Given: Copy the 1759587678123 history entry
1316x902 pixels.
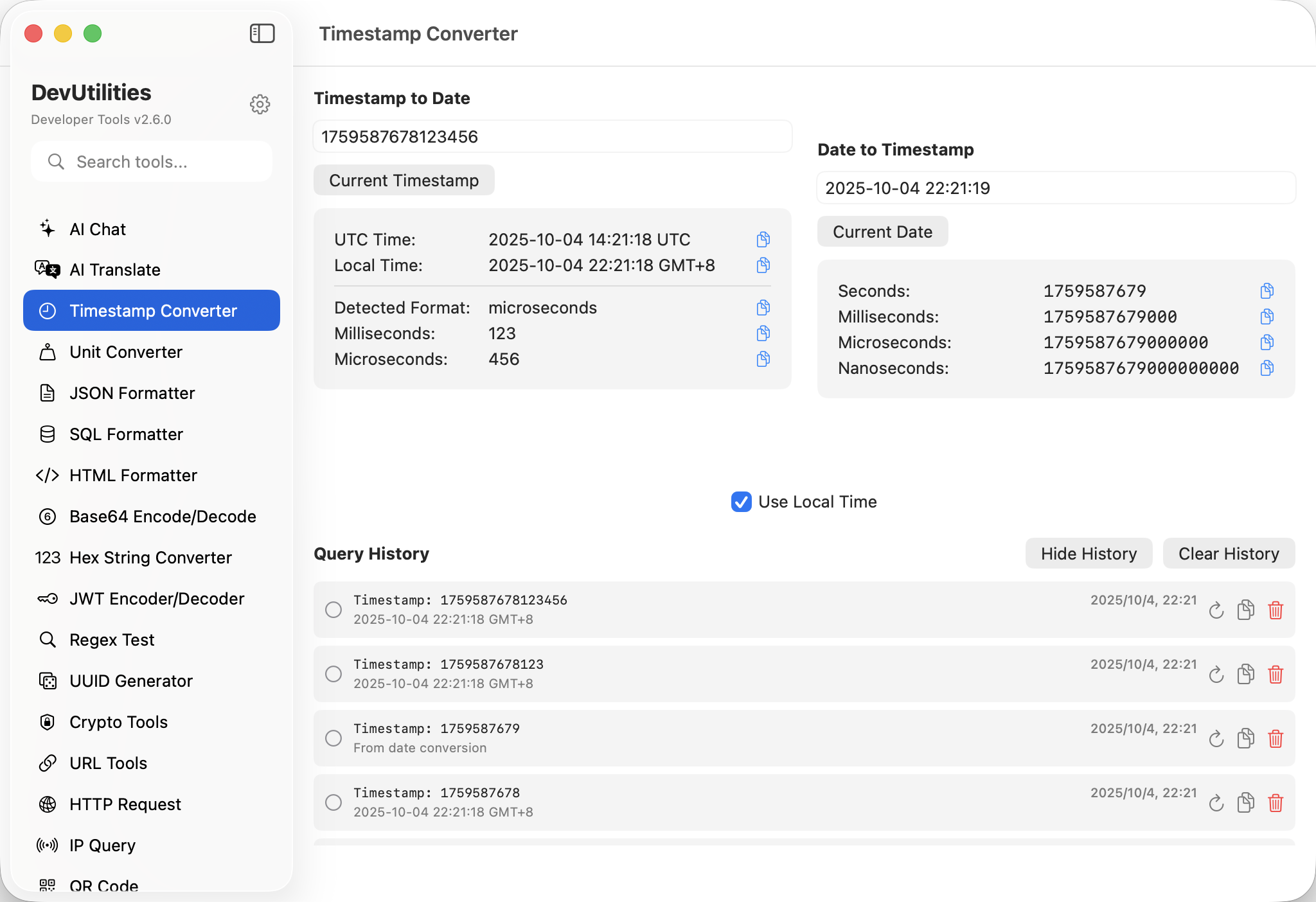Looking at the screenshot, I should tap(1245, 674).
